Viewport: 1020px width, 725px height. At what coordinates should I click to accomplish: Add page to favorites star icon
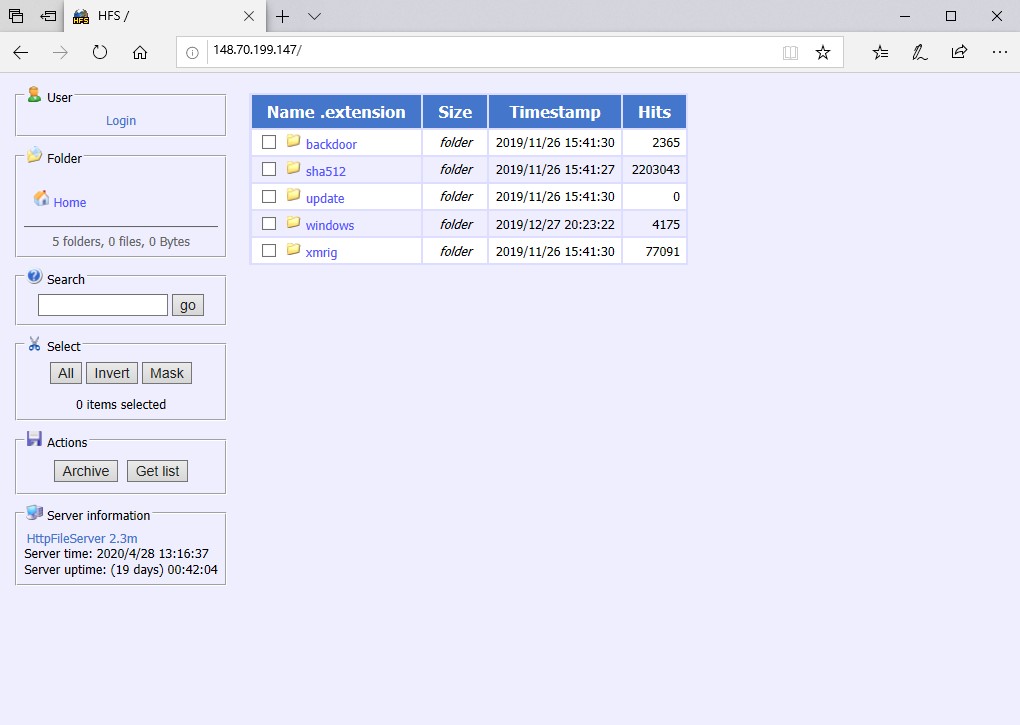pos(822,53)
